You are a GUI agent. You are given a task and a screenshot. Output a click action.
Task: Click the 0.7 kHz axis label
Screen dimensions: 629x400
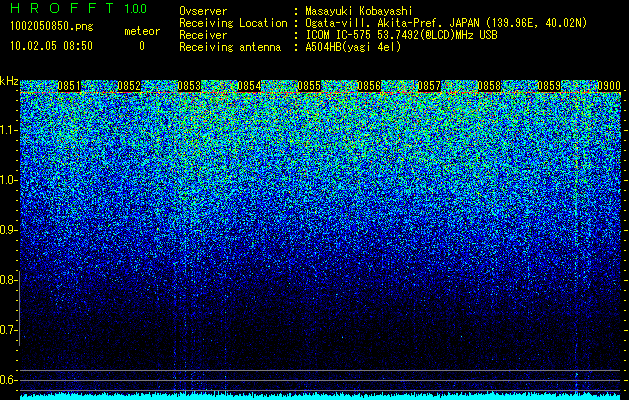(8, 330)
